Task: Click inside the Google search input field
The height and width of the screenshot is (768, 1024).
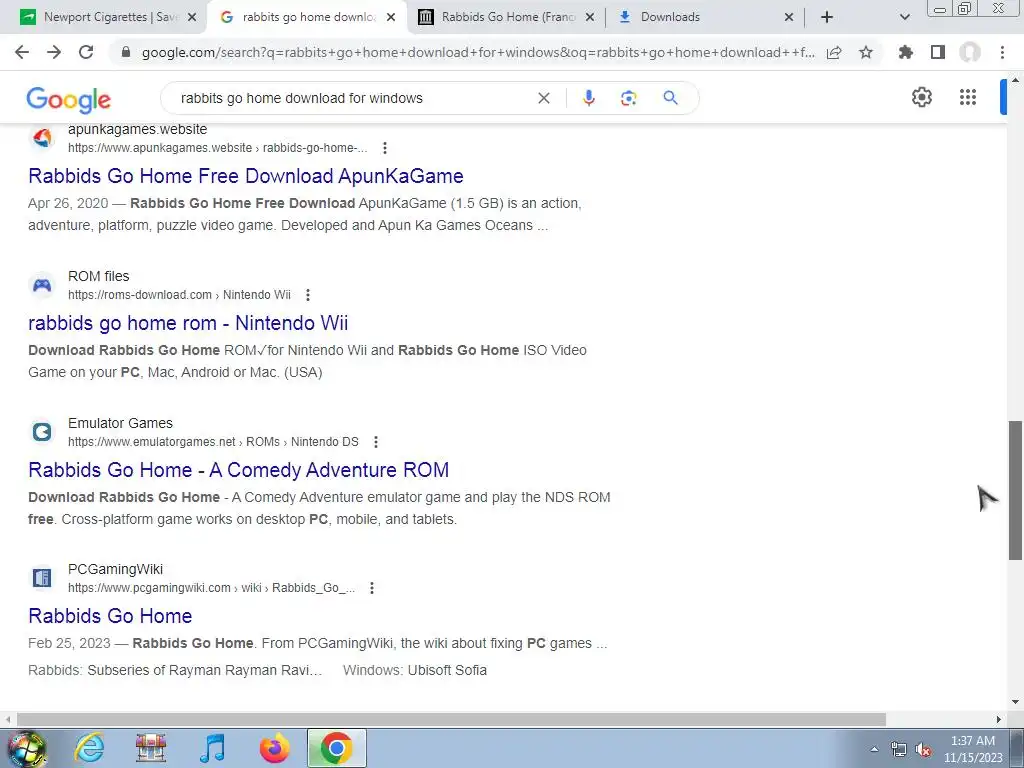Action: click(x=353, y=98)
